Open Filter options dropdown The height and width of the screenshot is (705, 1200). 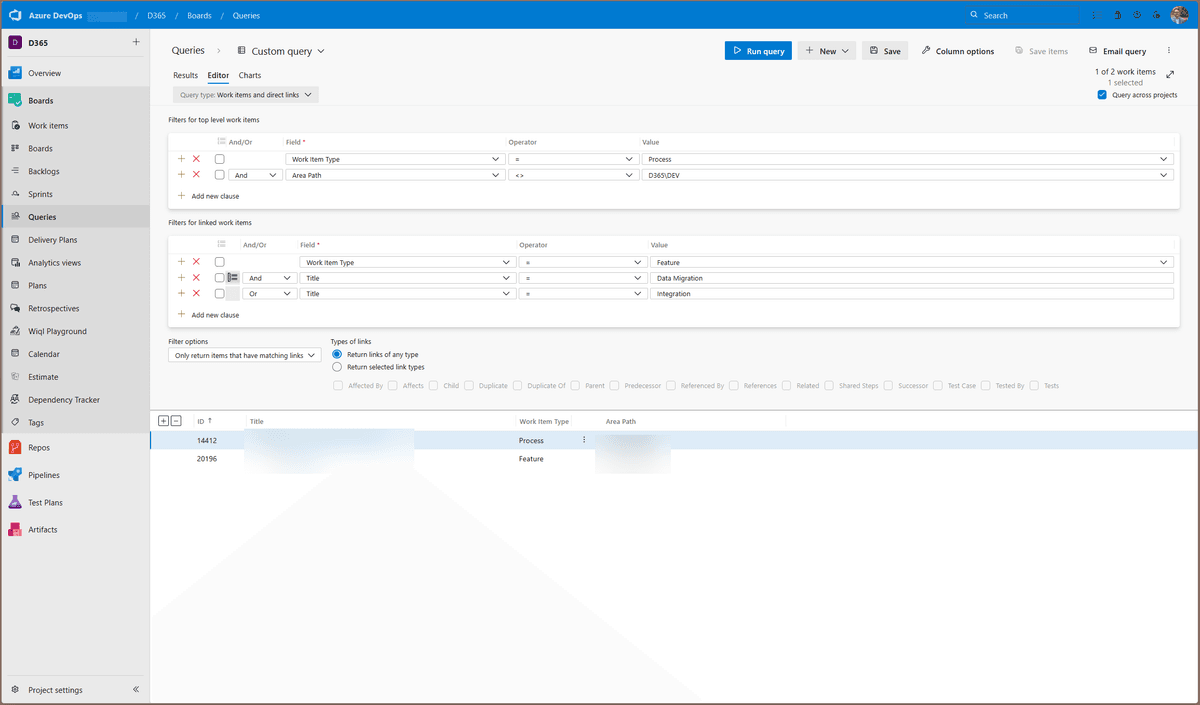click(x=244, y=355)
